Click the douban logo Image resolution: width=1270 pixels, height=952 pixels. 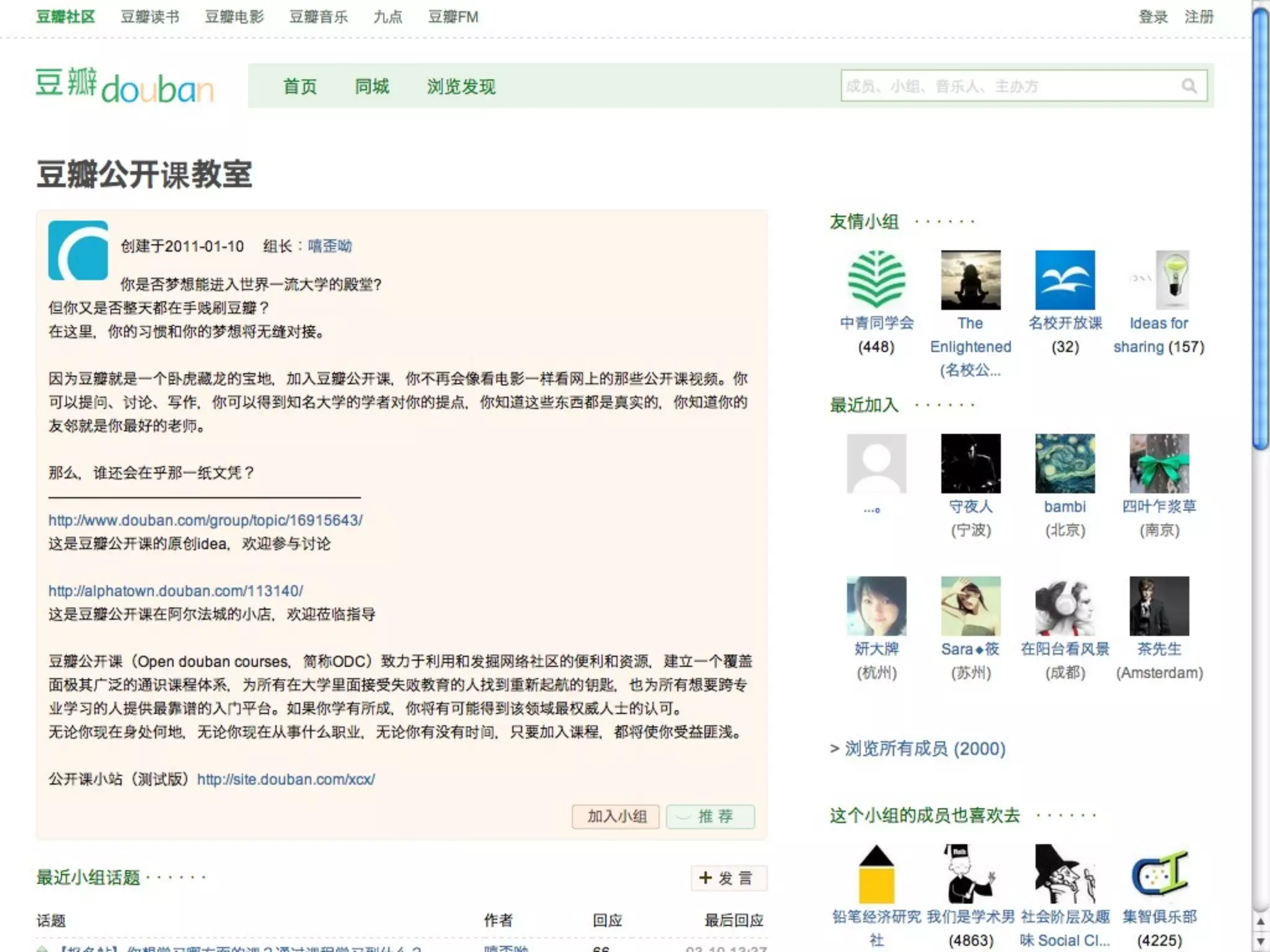tap(125, 86)
